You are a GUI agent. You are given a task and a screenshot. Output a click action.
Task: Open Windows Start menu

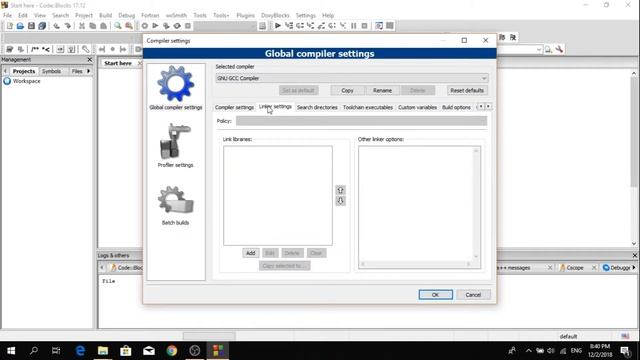coord(11,351)
